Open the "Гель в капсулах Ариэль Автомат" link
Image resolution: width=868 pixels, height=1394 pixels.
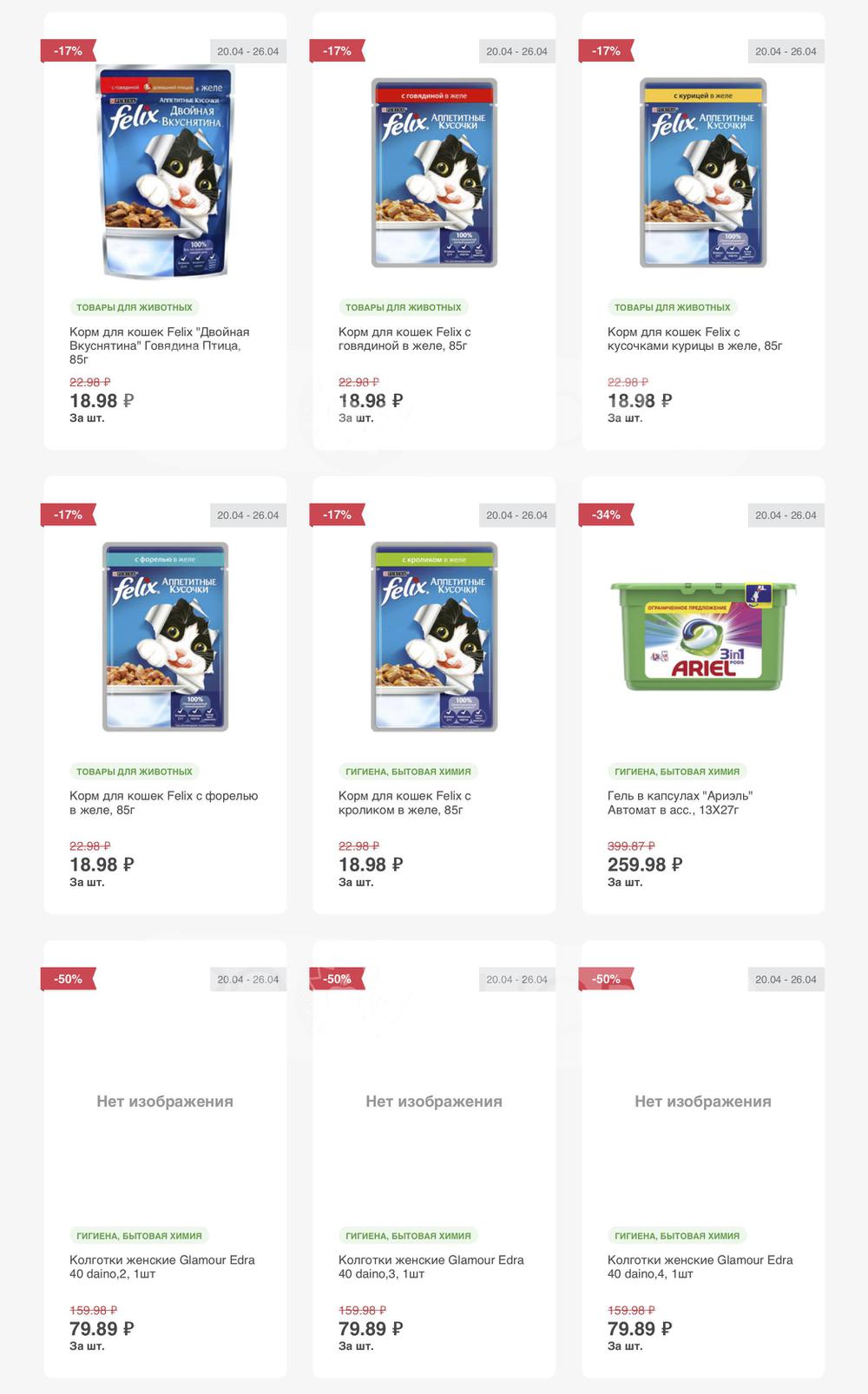coord(680,803)
